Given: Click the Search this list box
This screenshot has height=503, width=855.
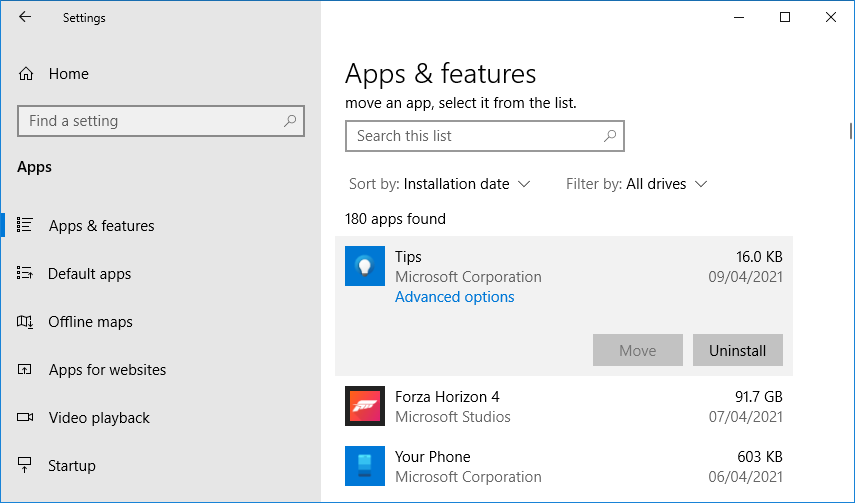Looking at the screenshot, I should (x=475, y=136).
